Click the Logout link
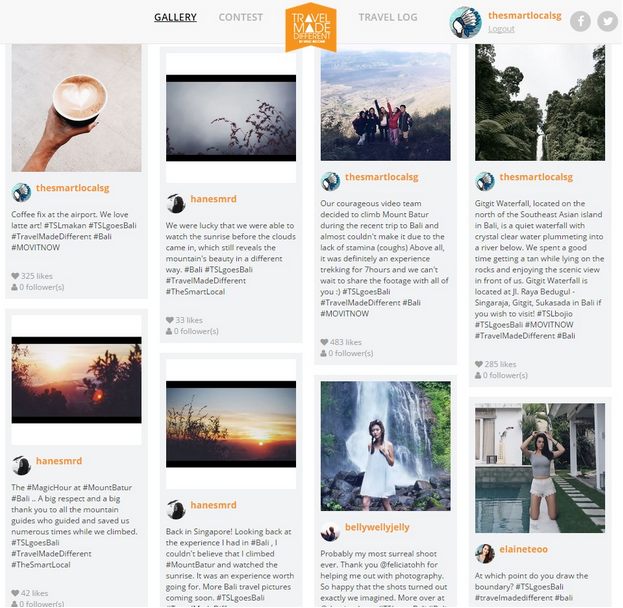The width and height of the screenshot is (623, 608). [501, 29]
